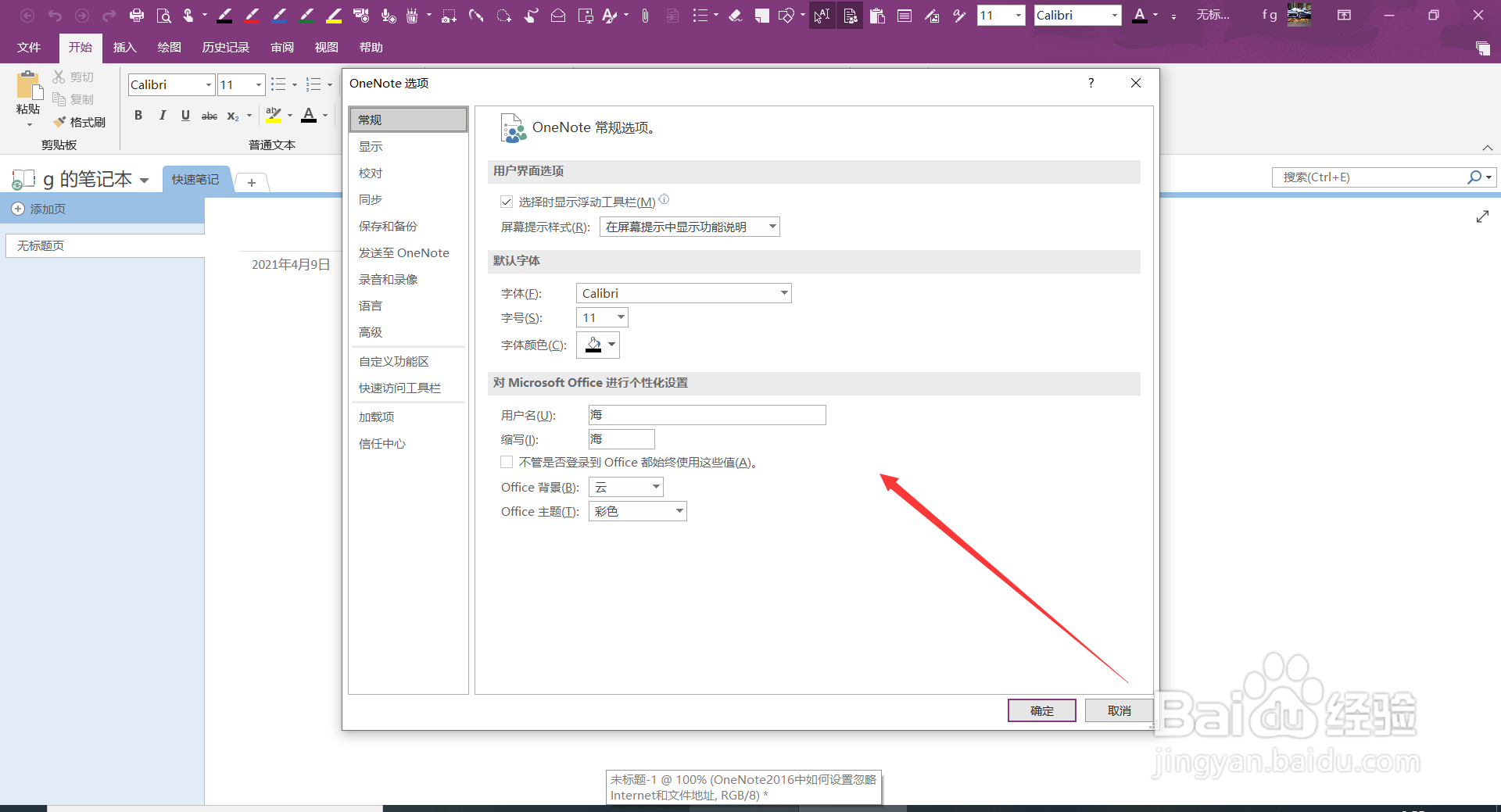
Task: Open Print Preview from quick access toolbar
Action: [x=163, y=15]
